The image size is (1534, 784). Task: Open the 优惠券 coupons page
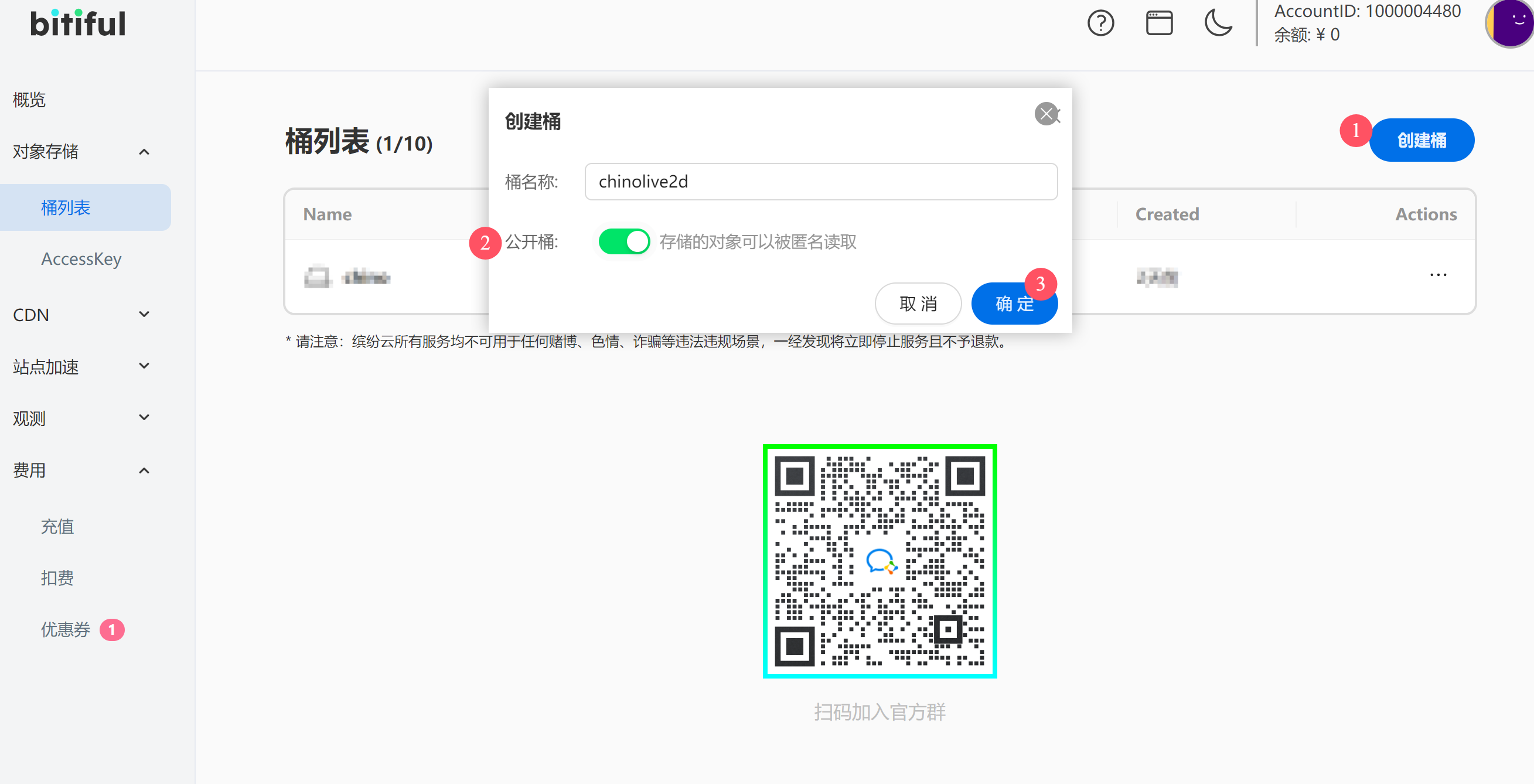(x=66, y=629)
